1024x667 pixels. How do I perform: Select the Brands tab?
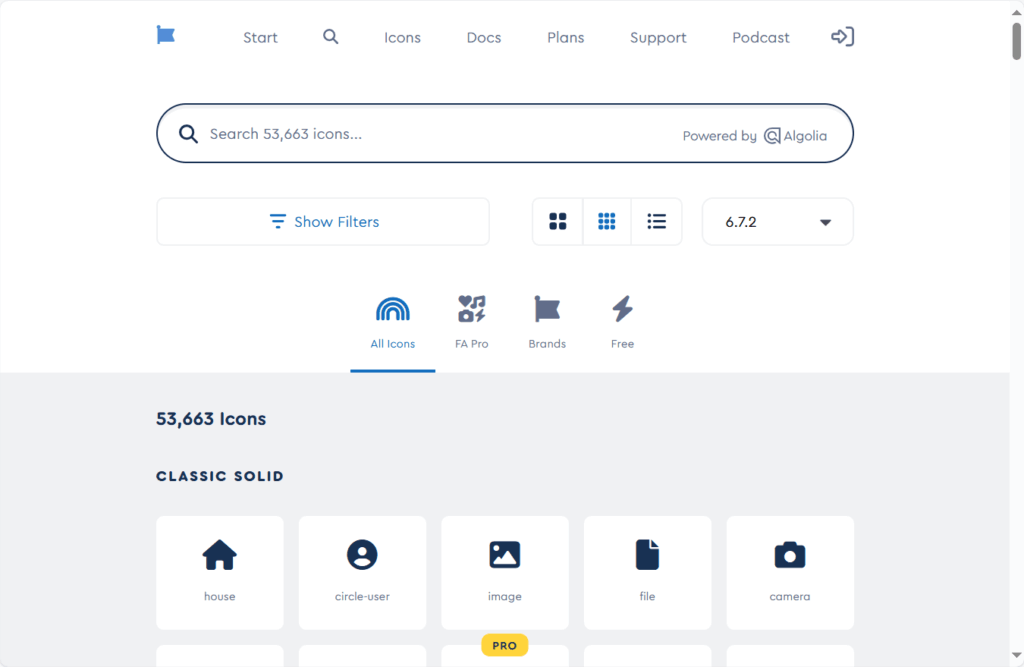(547, 325)
